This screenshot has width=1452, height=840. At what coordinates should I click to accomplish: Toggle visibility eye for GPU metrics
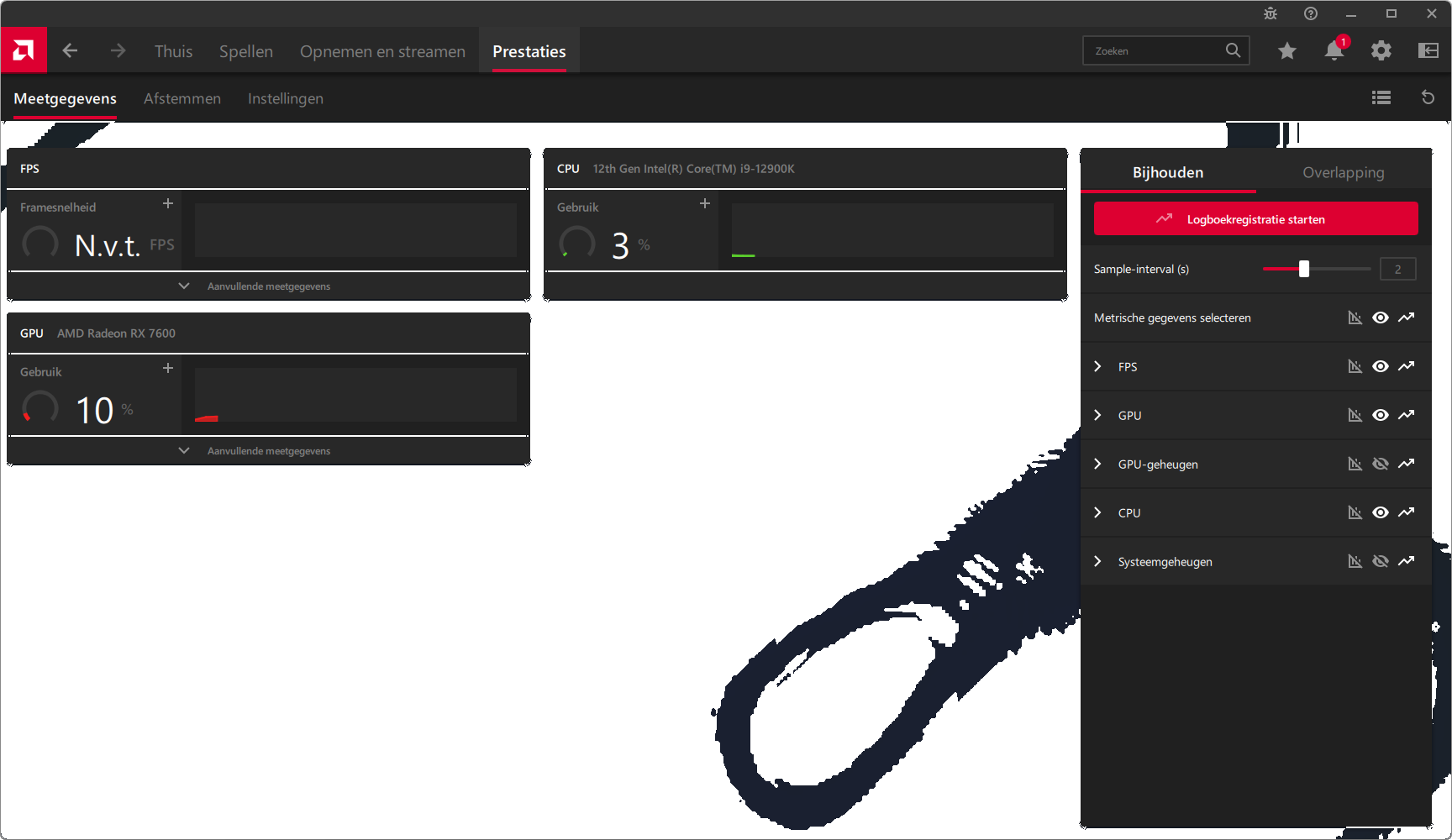[1380, 415]
